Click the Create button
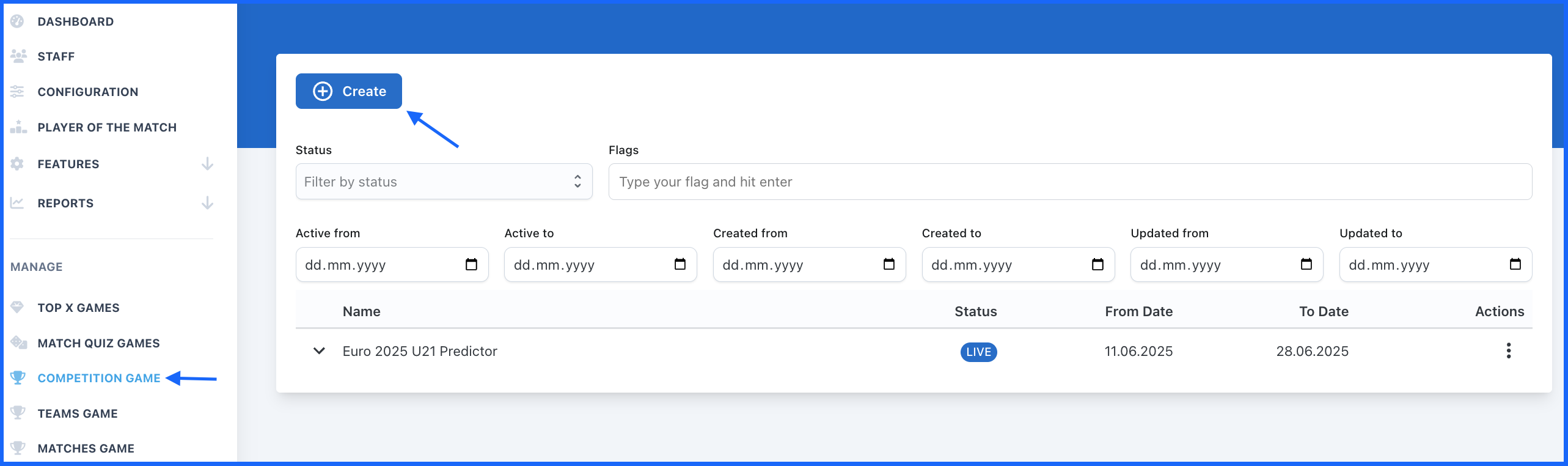The image size is (1568, 466). coord(349,91)
